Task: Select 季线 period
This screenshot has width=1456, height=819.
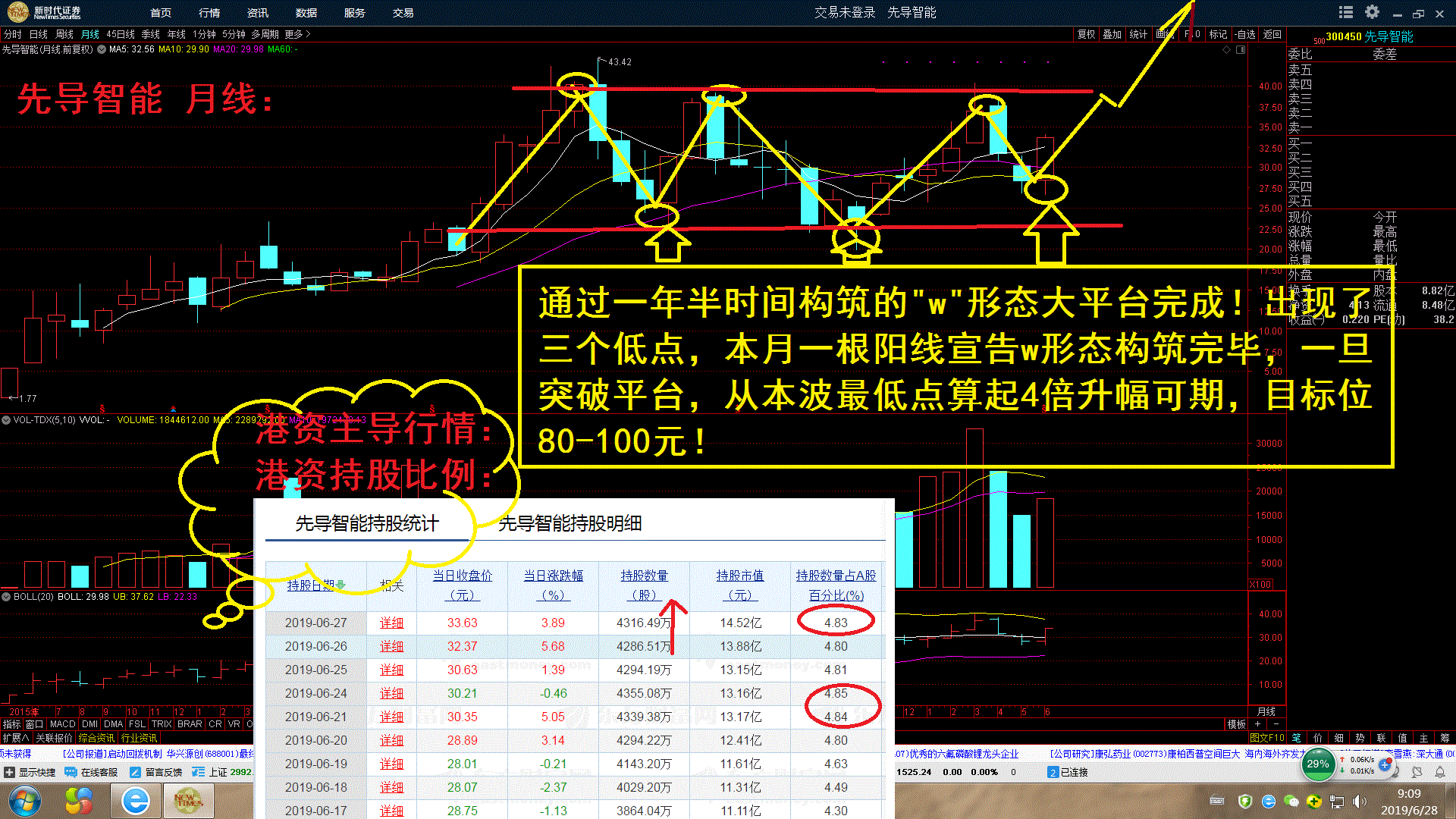Action: pos(150,34)
